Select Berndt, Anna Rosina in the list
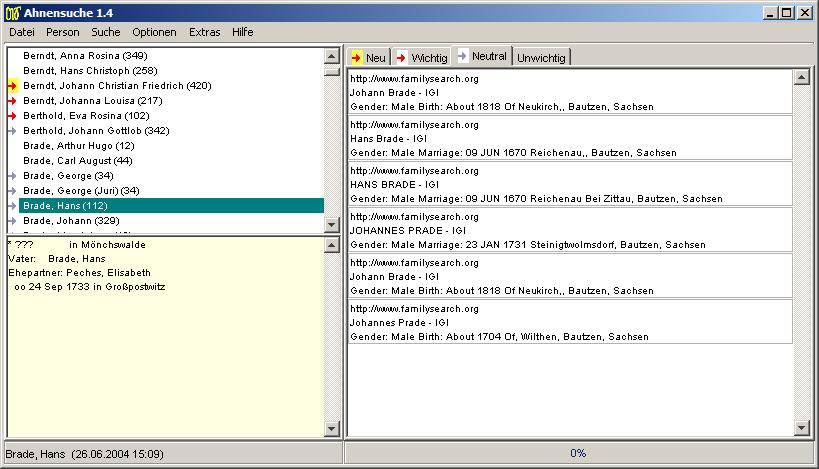819x469 pixels. [x=85, y=56]
